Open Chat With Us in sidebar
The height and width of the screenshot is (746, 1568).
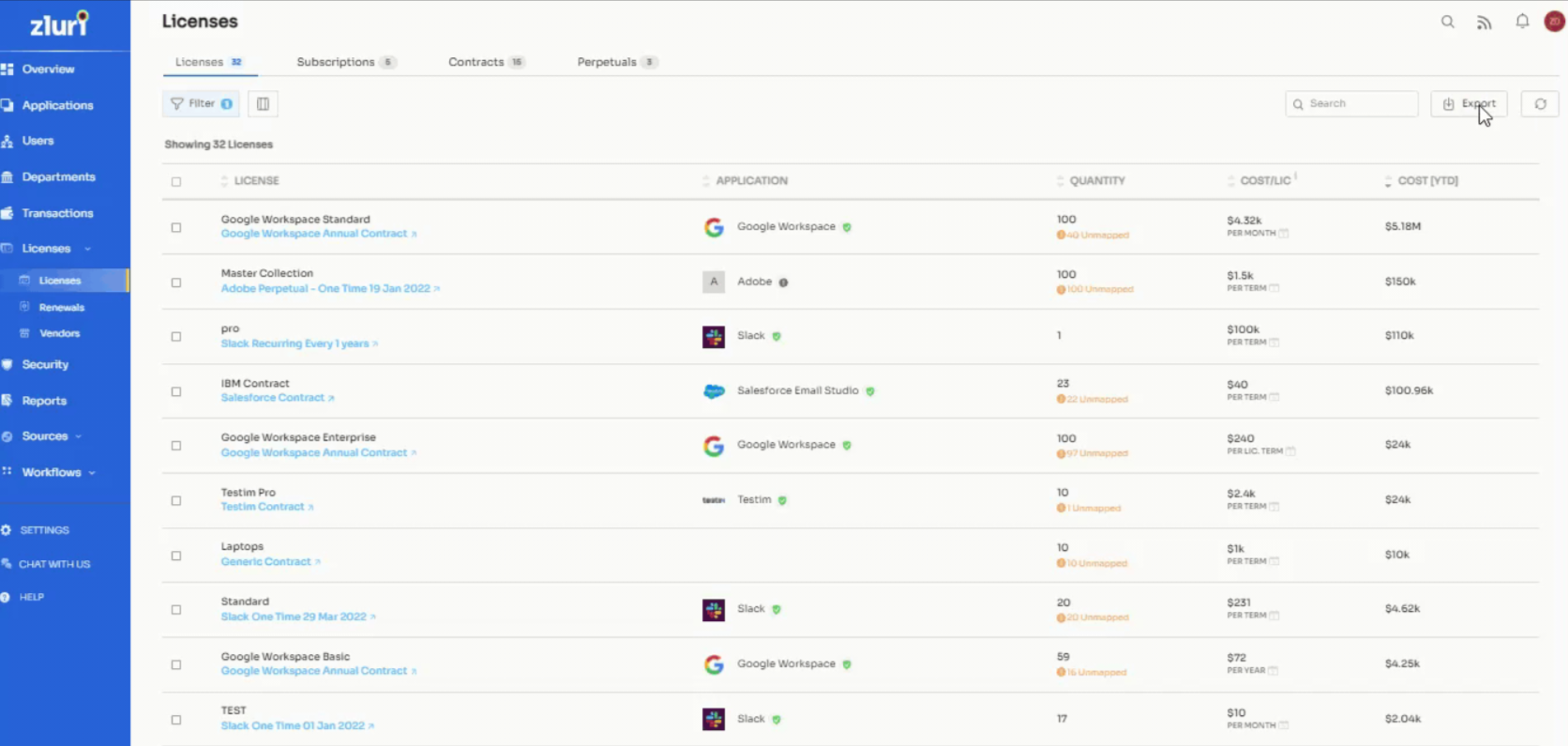point(54,565)
